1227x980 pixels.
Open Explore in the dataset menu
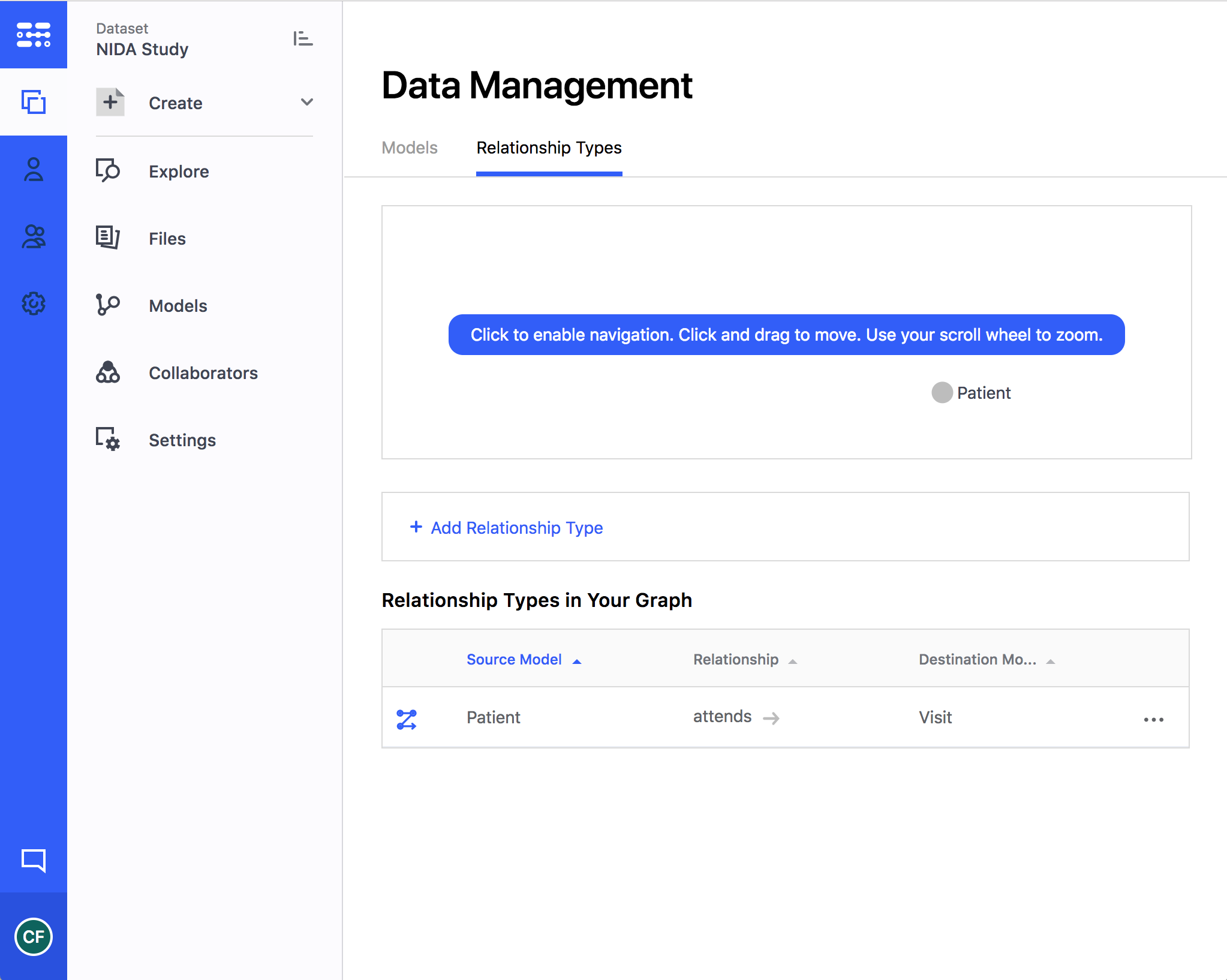[179, 172]
